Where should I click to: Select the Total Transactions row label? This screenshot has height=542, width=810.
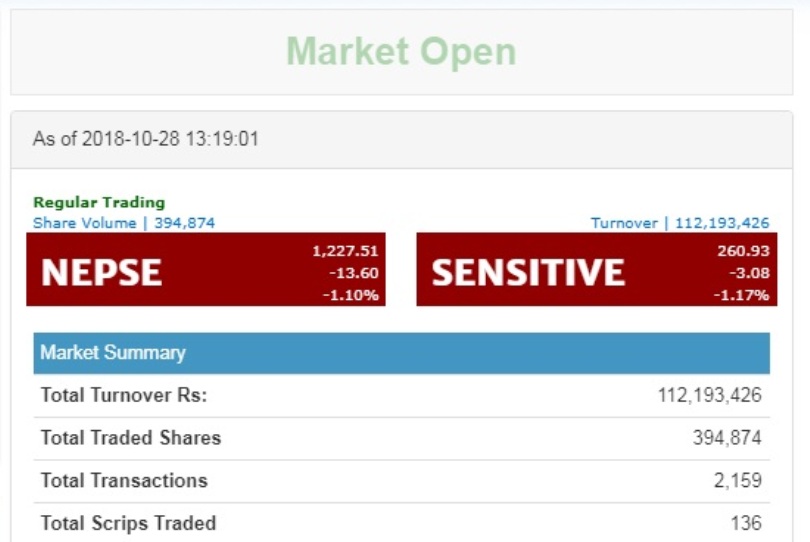124,481
